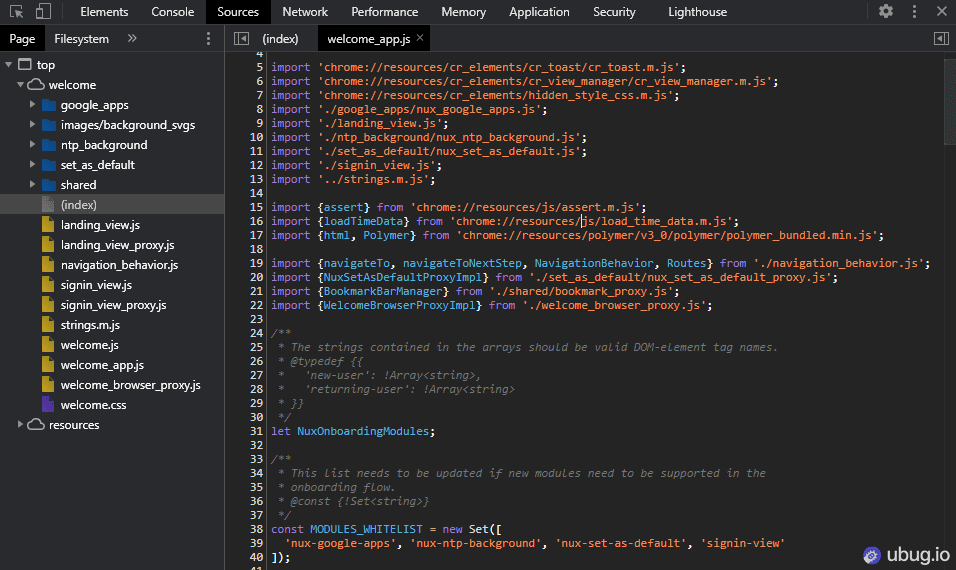
Task: Click line number 38 in the gutter
Action: pyautogui.click(x=256, y=529)
